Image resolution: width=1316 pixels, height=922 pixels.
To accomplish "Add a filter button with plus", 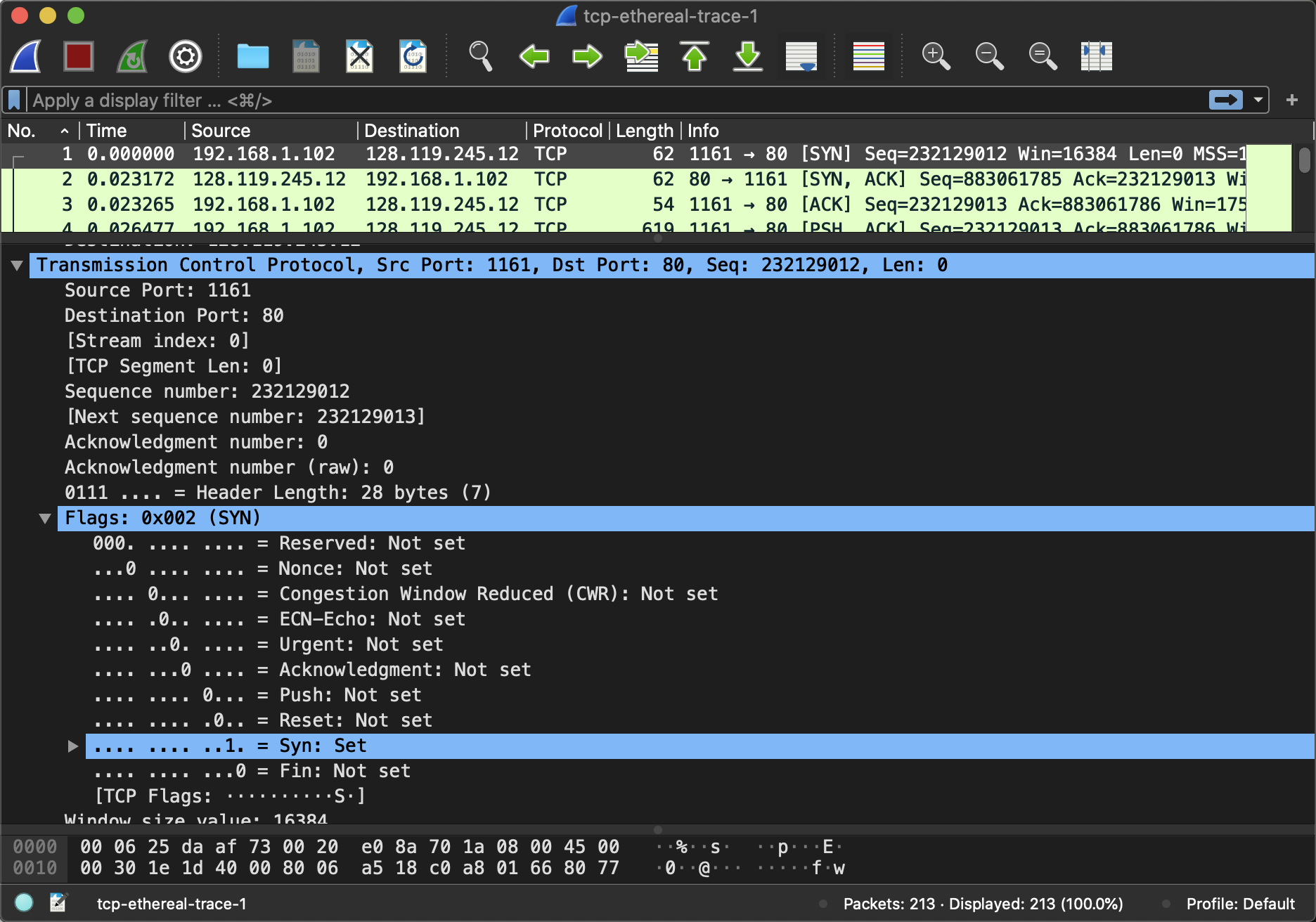I will [1291, 100].
